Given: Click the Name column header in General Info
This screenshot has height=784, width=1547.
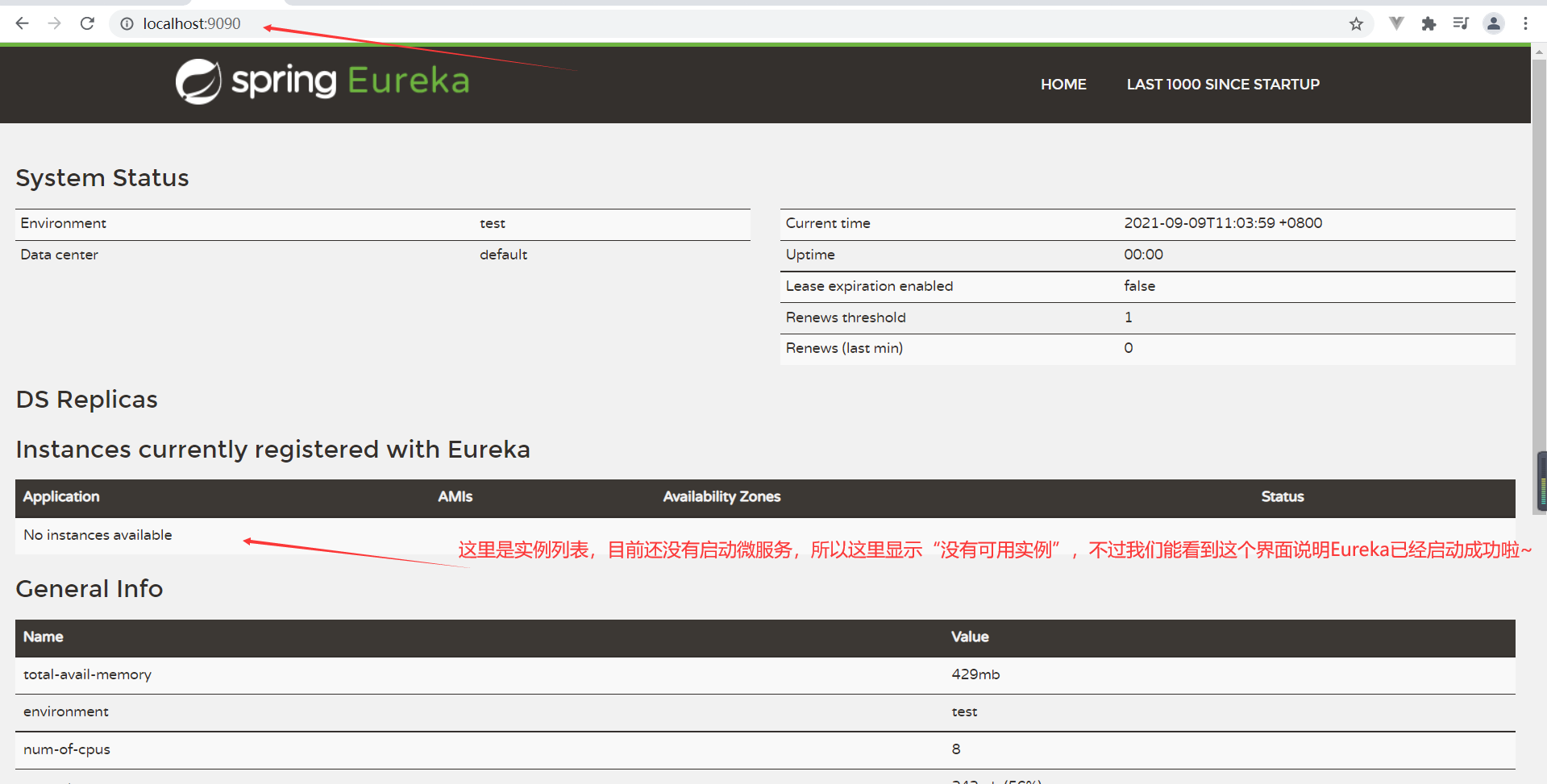Looking at the screenshot, I should click(44, 637).
